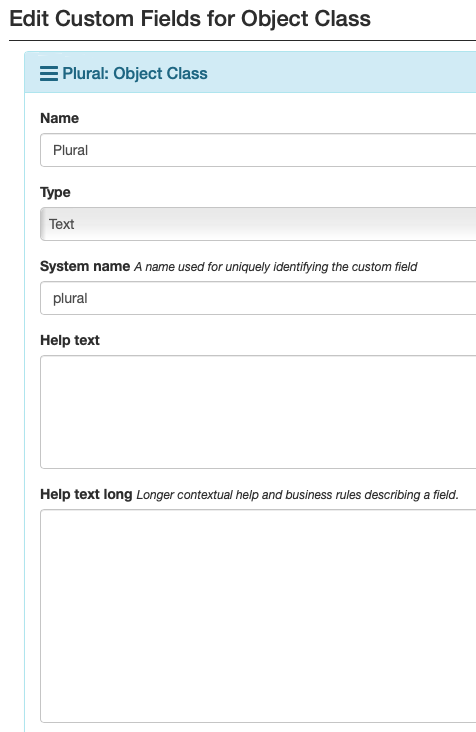Click the System name bold label

click(x=85, y=266)
